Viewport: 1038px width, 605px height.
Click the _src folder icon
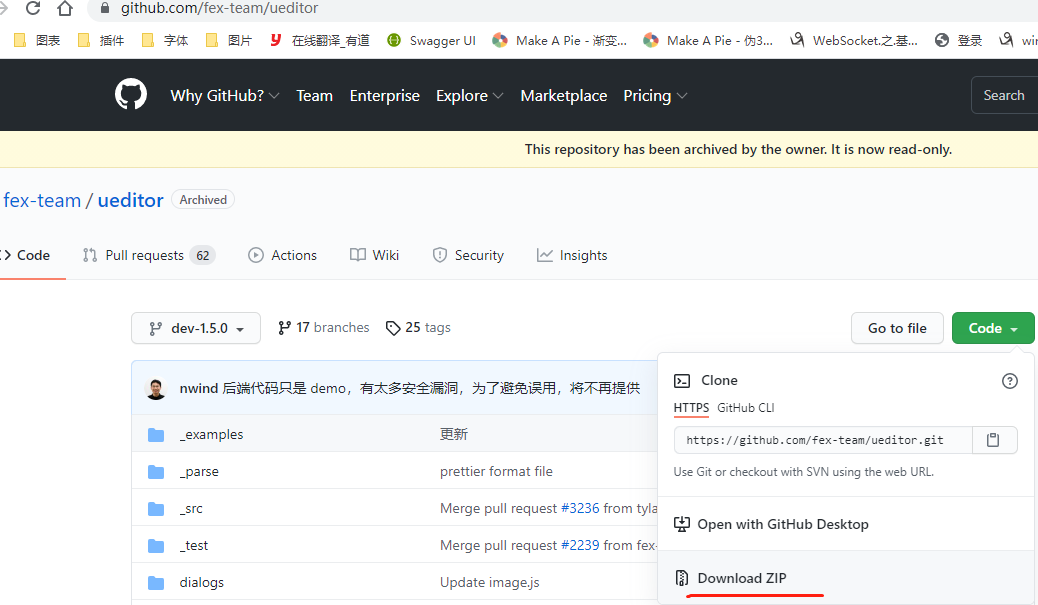tap(156, 509)
